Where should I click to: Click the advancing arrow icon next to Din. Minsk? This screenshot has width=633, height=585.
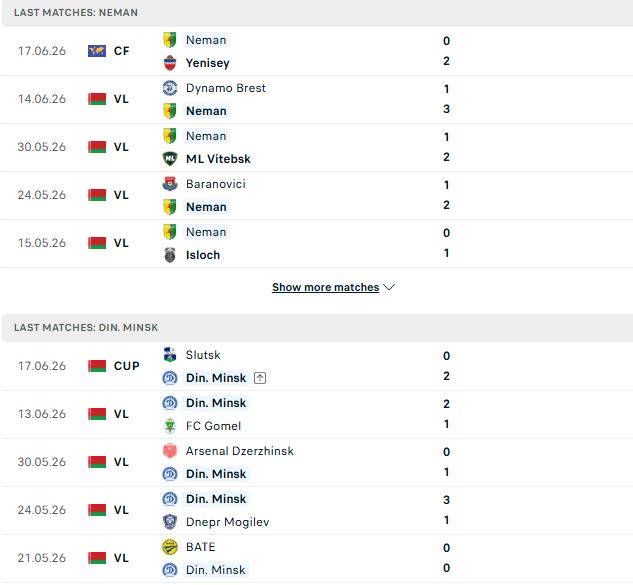tap(260, 378)
